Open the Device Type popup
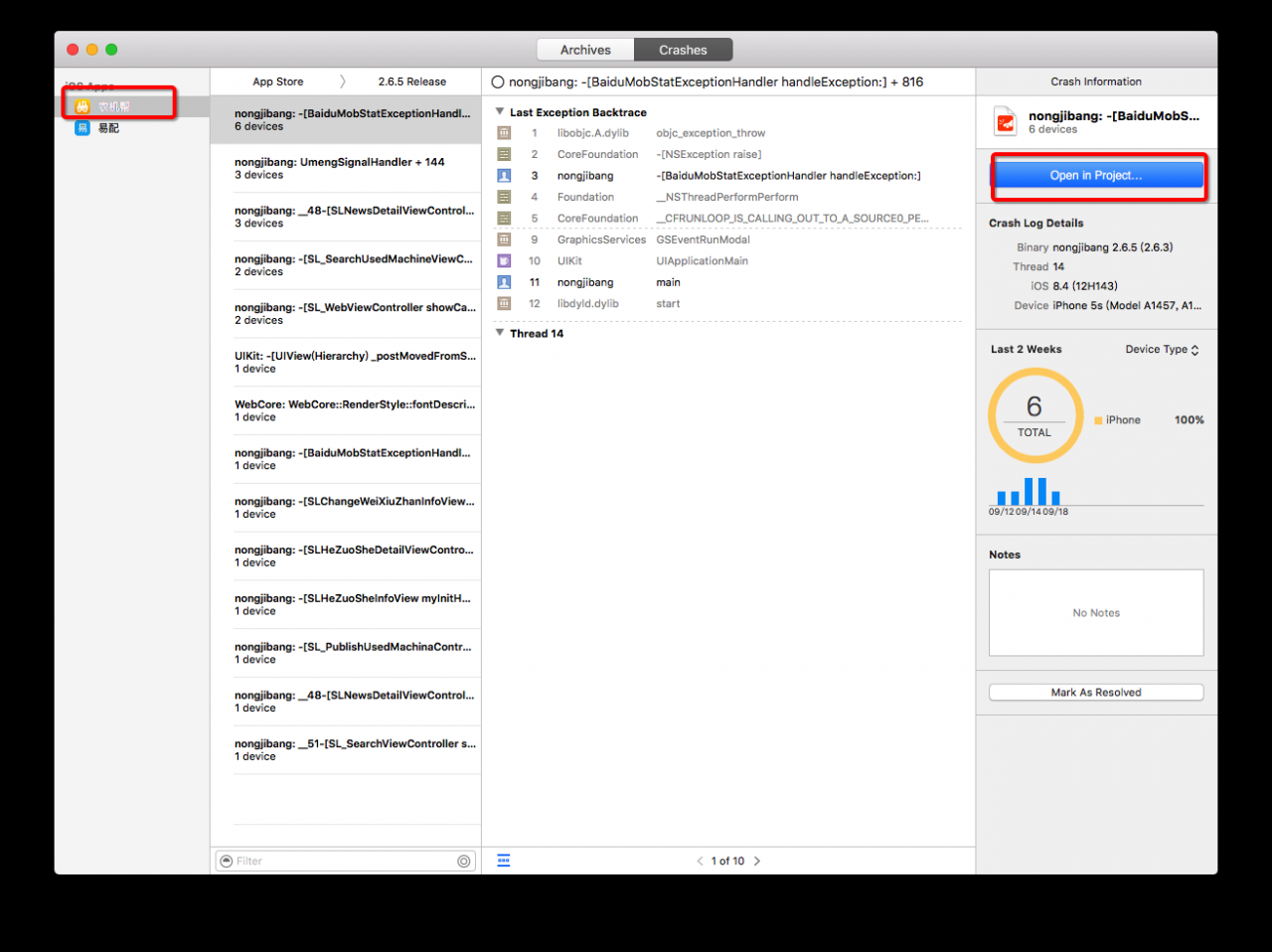The width and height of the screenshot is (1272, 952). [1162, 350]
